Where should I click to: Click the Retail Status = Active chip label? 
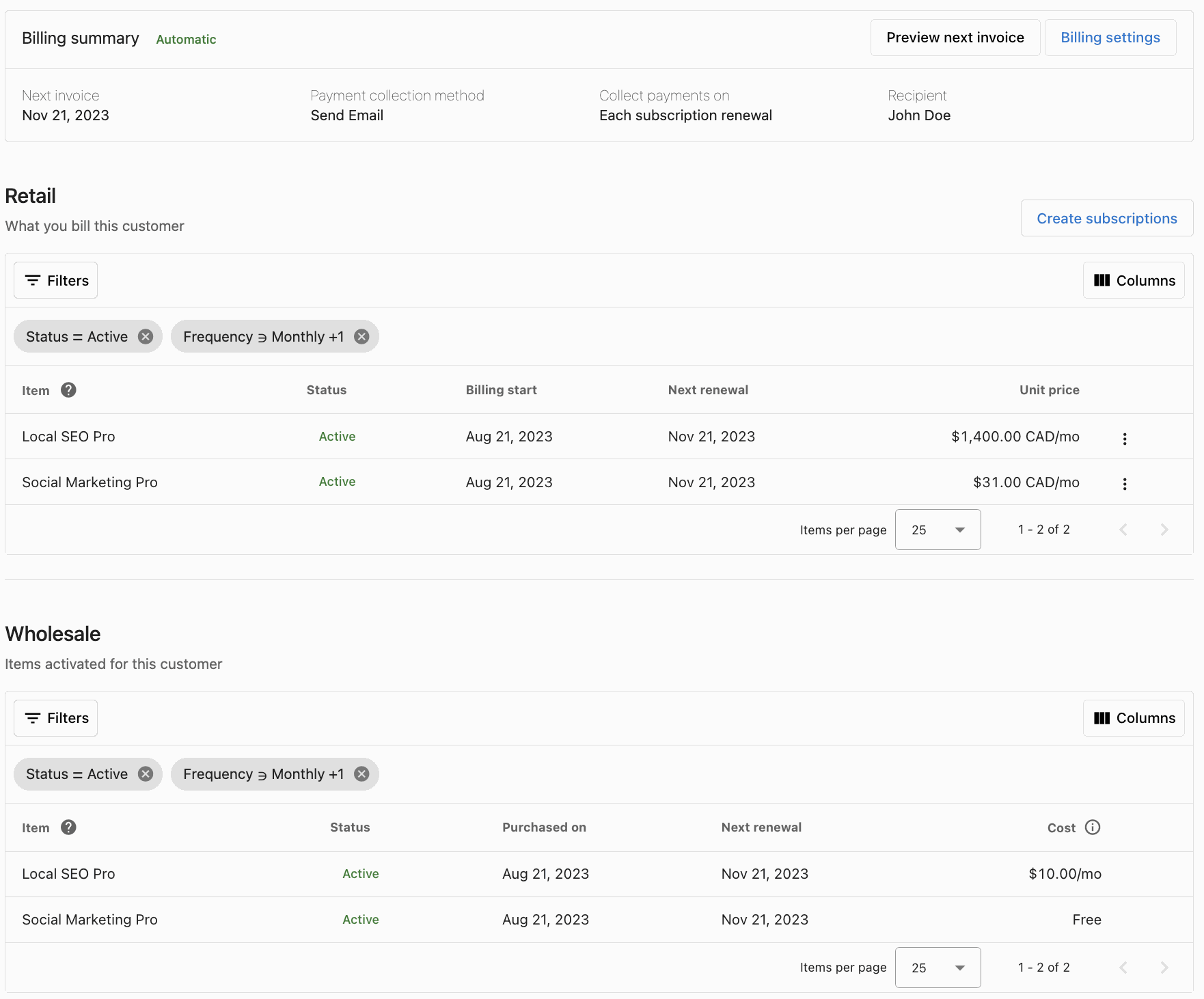[x=77, y=337]
